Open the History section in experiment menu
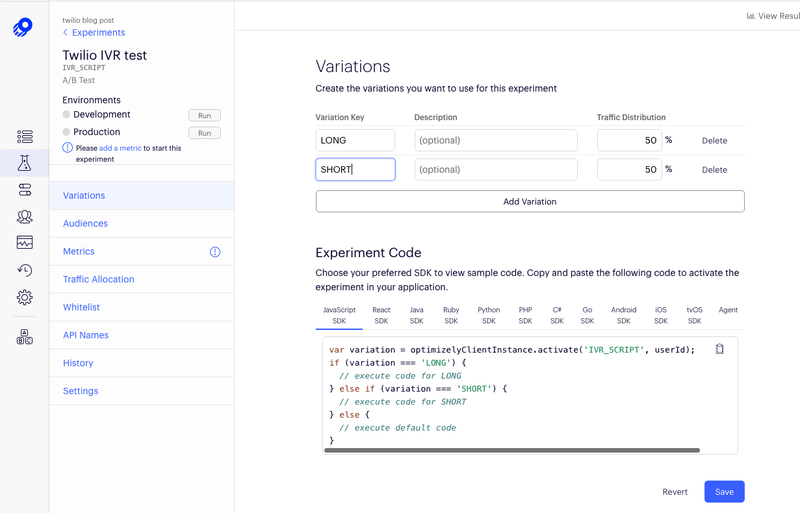 tap(142, 363)
